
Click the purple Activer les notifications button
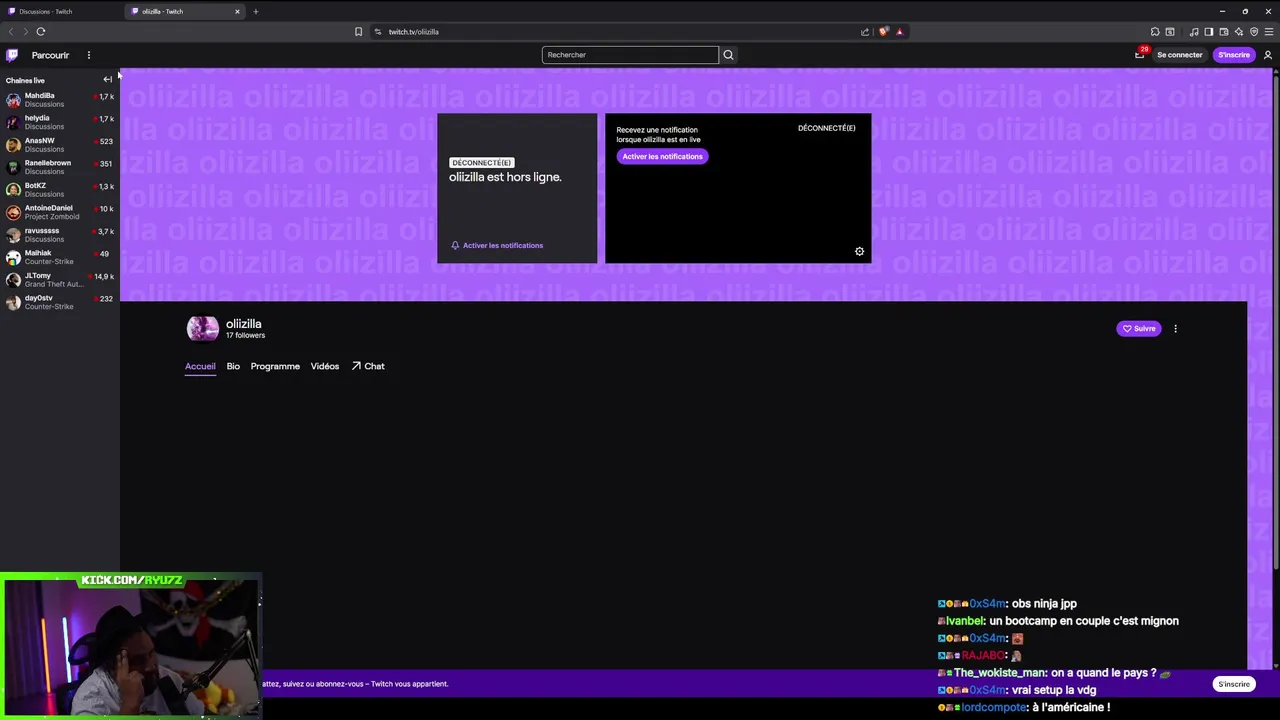(x=662, y=157)
